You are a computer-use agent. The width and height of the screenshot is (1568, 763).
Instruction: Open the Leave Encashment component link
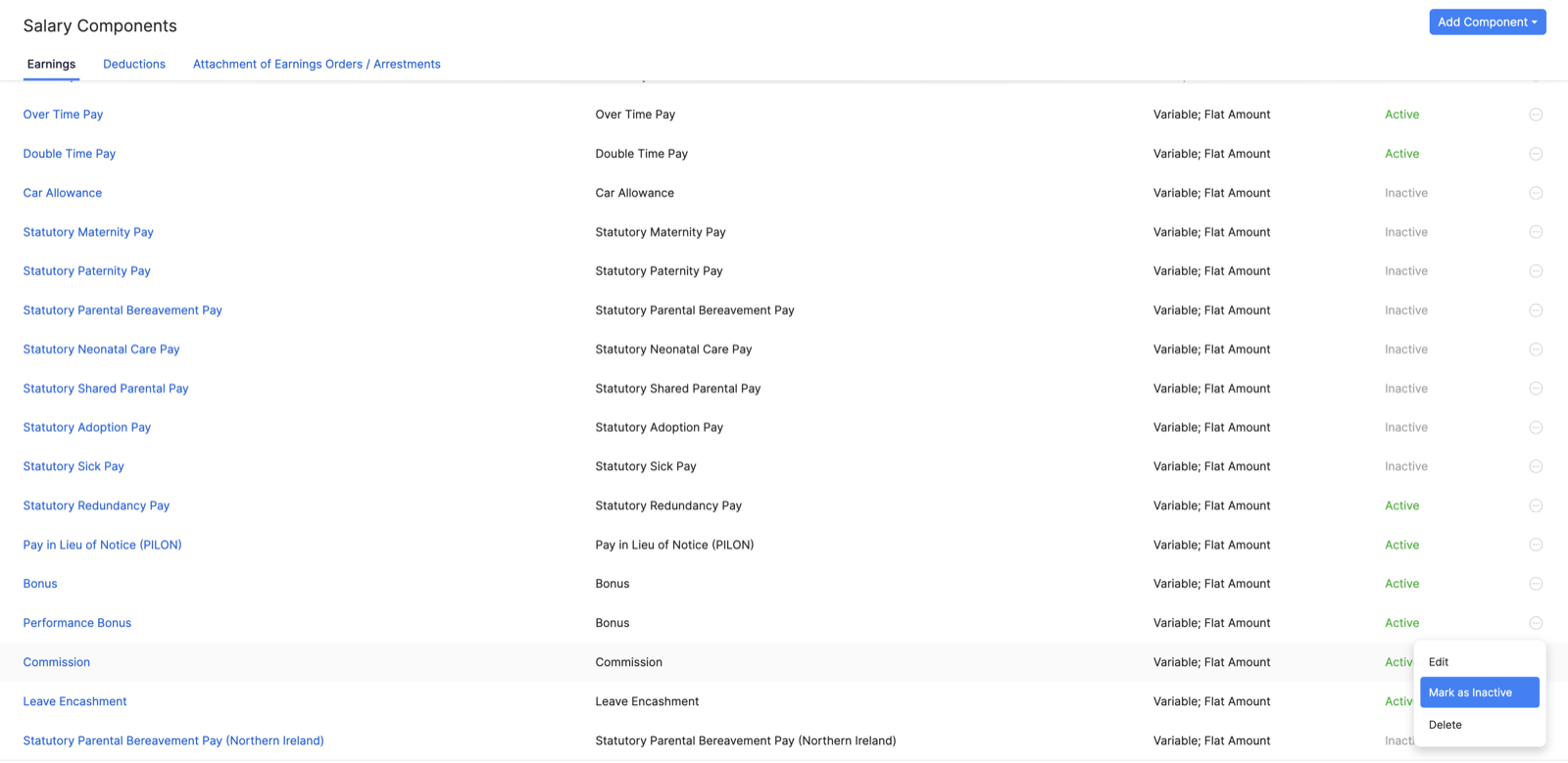point(74,701)
